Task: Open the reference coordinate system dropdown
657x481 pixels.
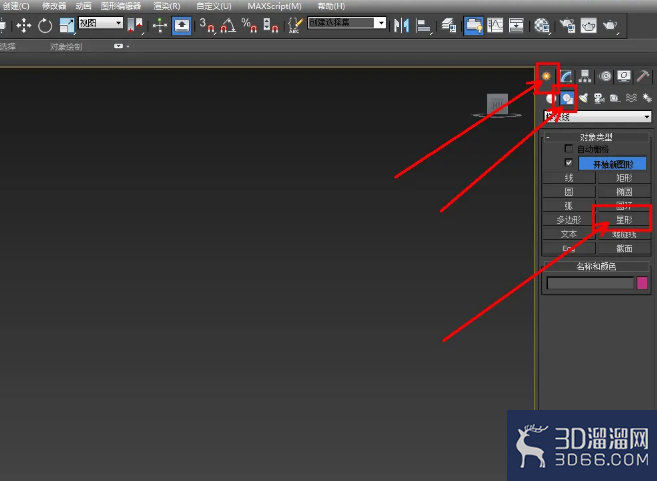Action: [x=101, y=23]
